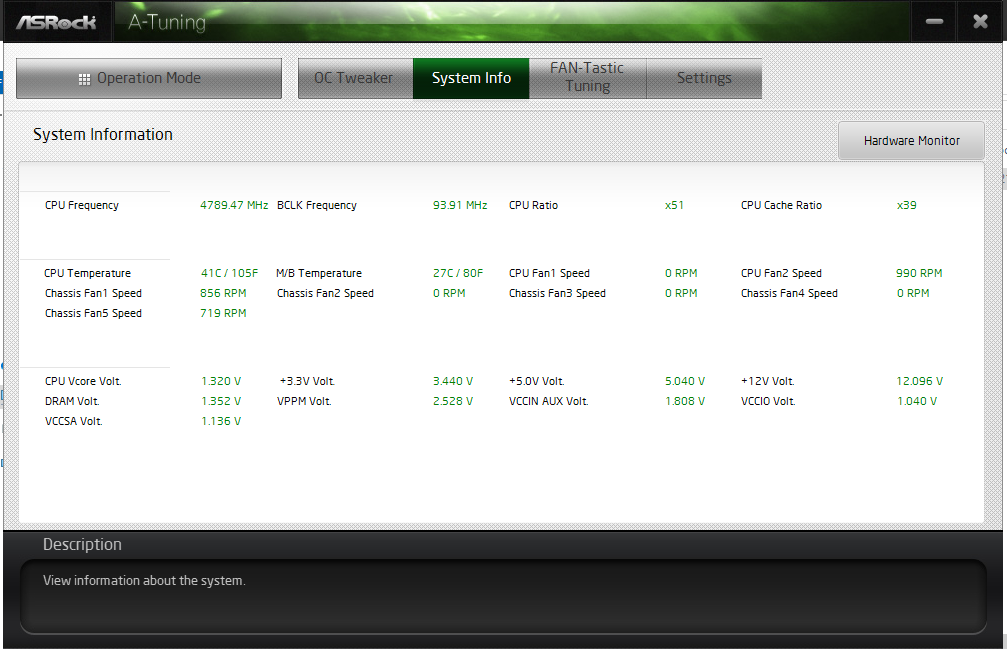Click the 27C / 80F reading
Image resolution: width=1007 pixels, height=649 pixels.
click(x=458, y=273)
